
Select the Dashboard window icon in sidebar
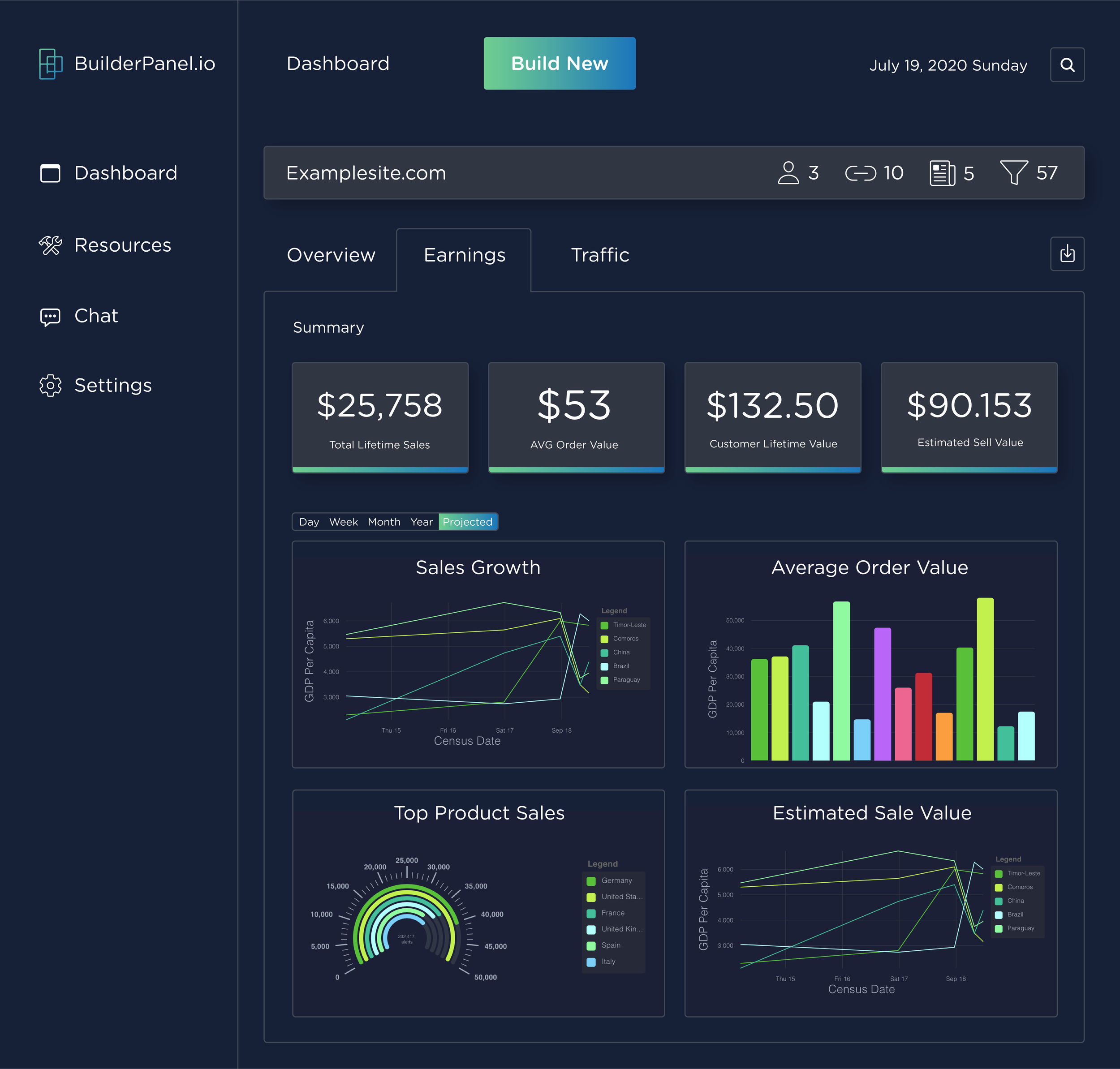[x=50, y=173]
